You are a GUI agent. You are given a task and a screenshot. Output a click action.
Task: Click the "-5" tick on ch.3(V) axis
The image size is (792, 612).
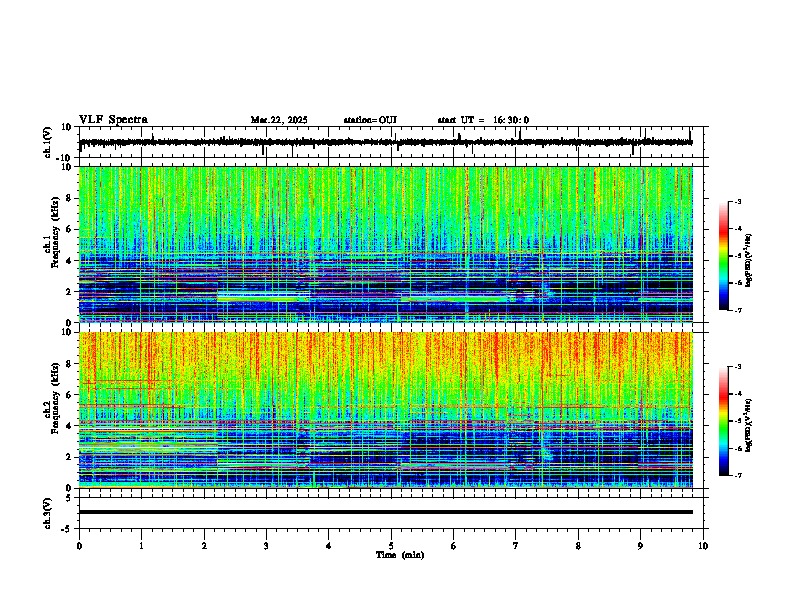pyautogui.click(x=67, y=529)
